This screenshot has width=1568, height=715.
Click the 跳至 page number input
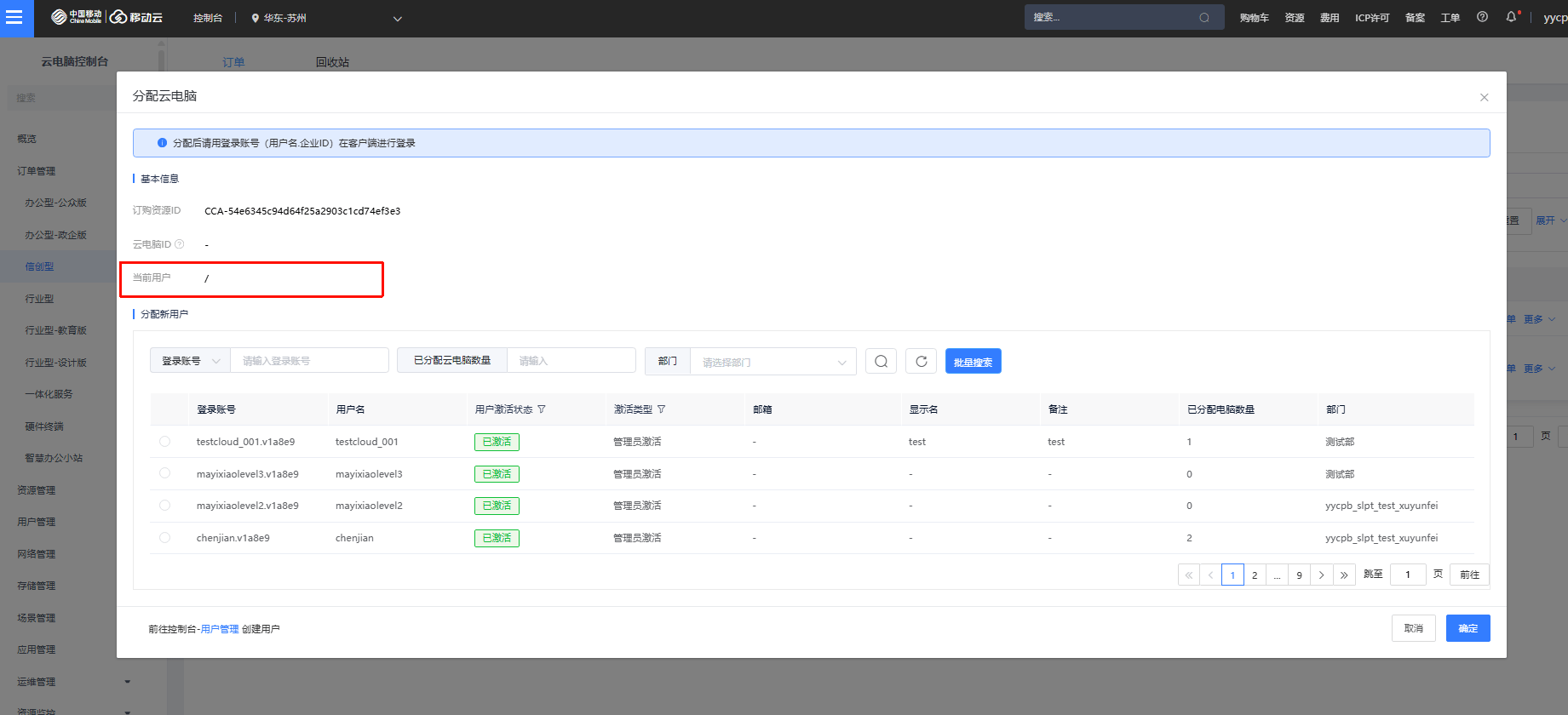tap(1408, 575)
